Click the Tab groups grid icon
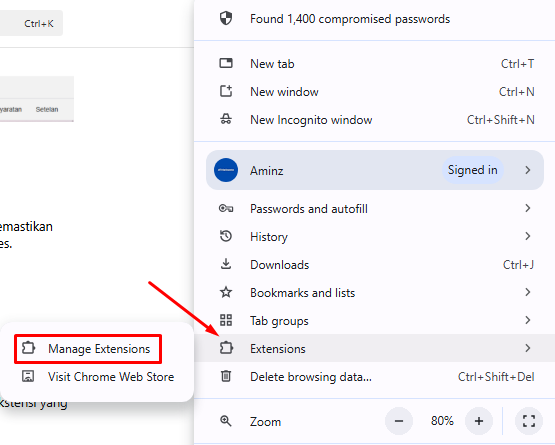 [x=226, y=320]
